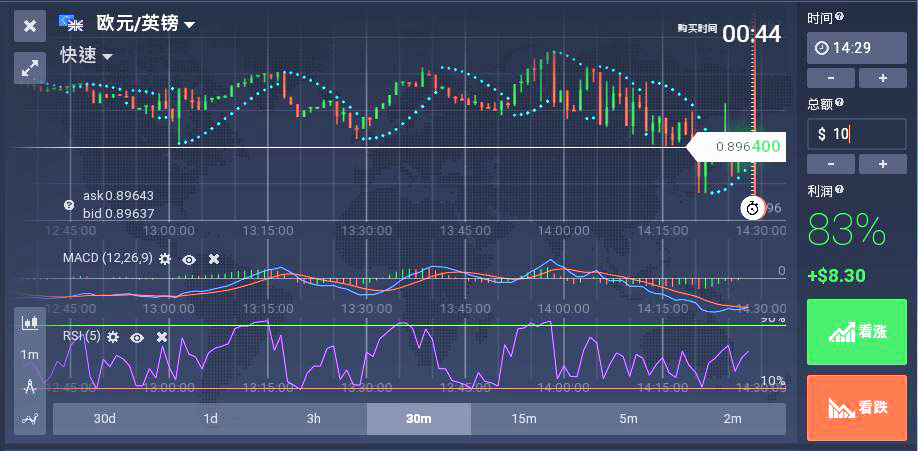The width and height of the screenshot is (918, 451).
Task: Toggle MACD indicator visibility eye
Action: (x=189, y=259)
